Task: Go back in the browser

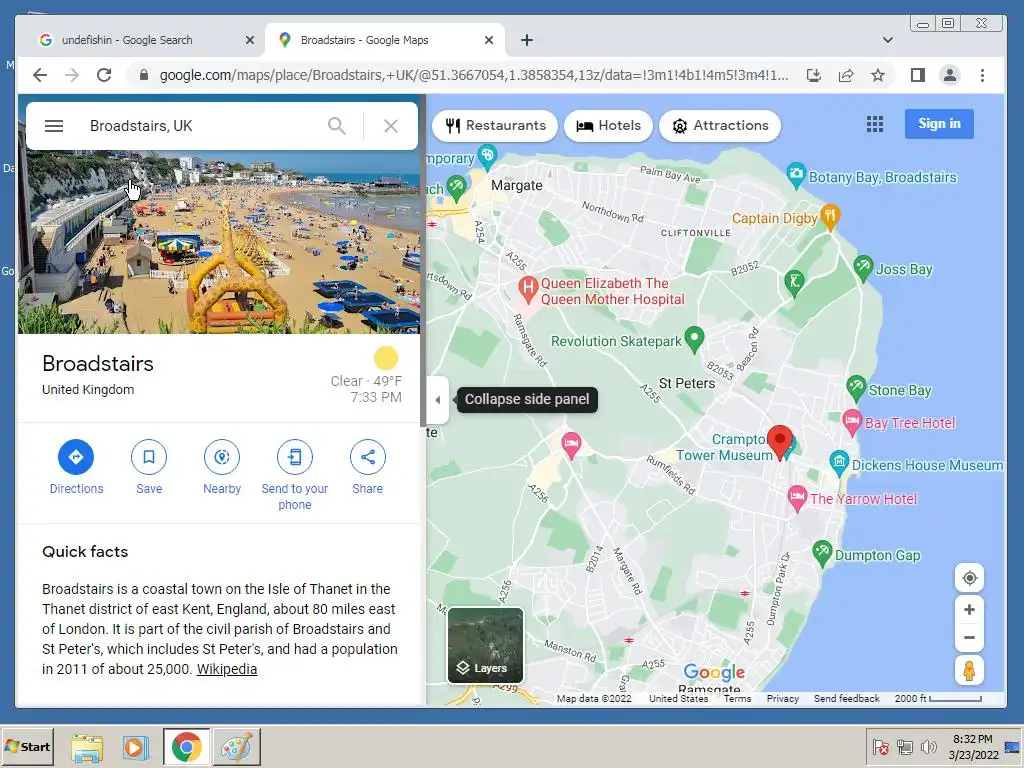Action: click(40, 75)
